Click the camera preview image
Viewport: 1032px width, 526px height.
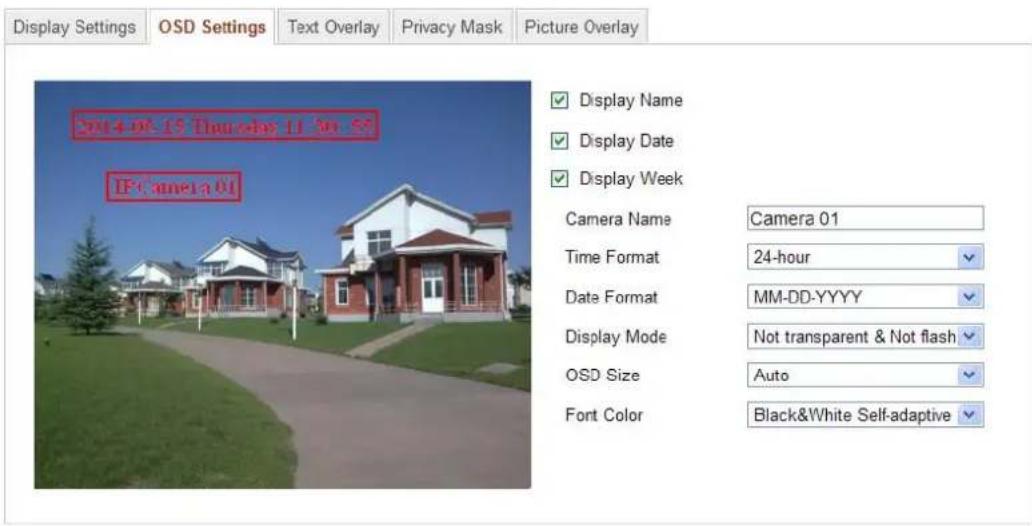pyautogui.click(x=282, y=284)
